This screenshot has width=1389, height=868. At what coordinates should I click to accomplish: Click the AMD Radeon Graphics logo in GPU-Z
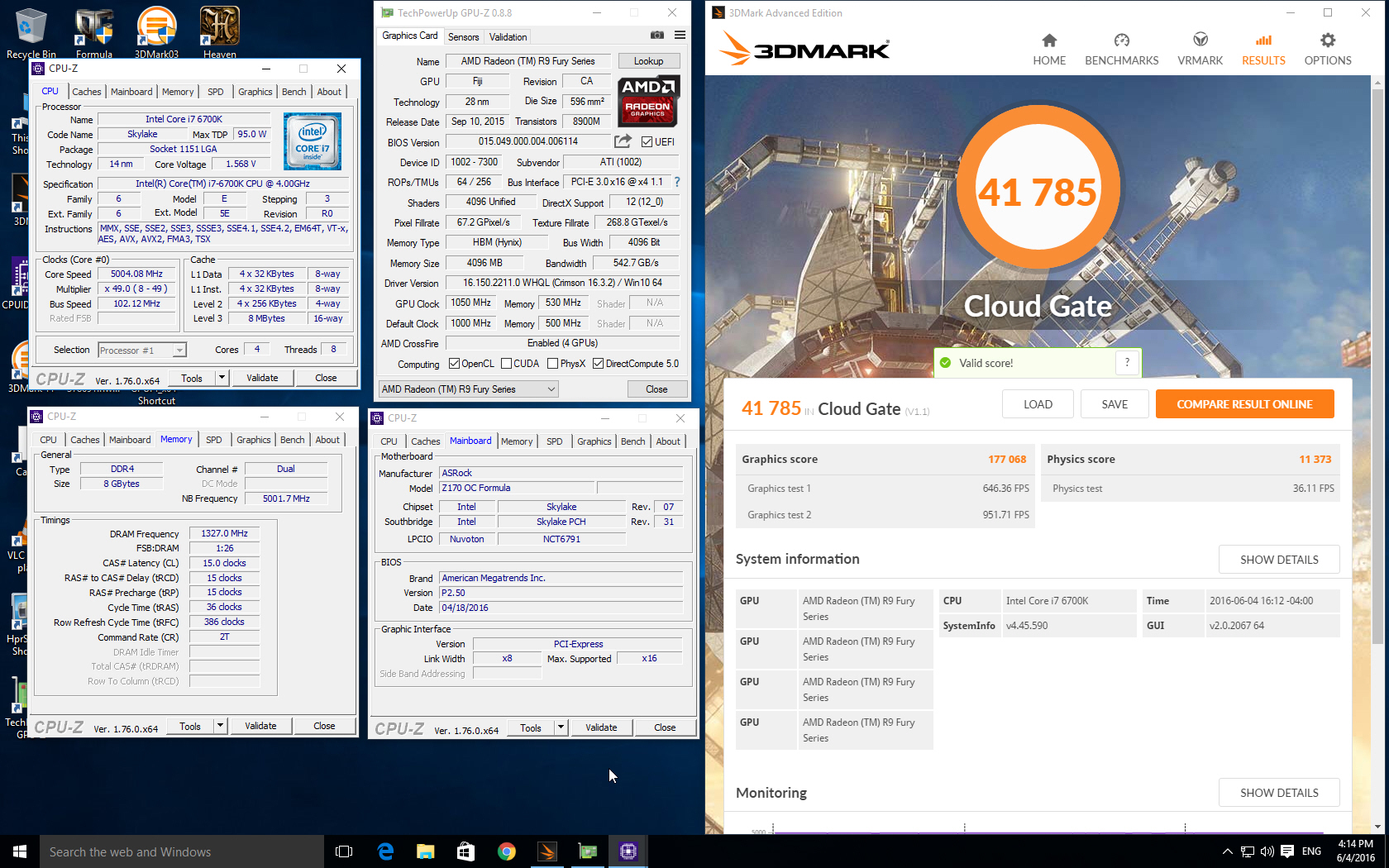[x=649, y=100]
